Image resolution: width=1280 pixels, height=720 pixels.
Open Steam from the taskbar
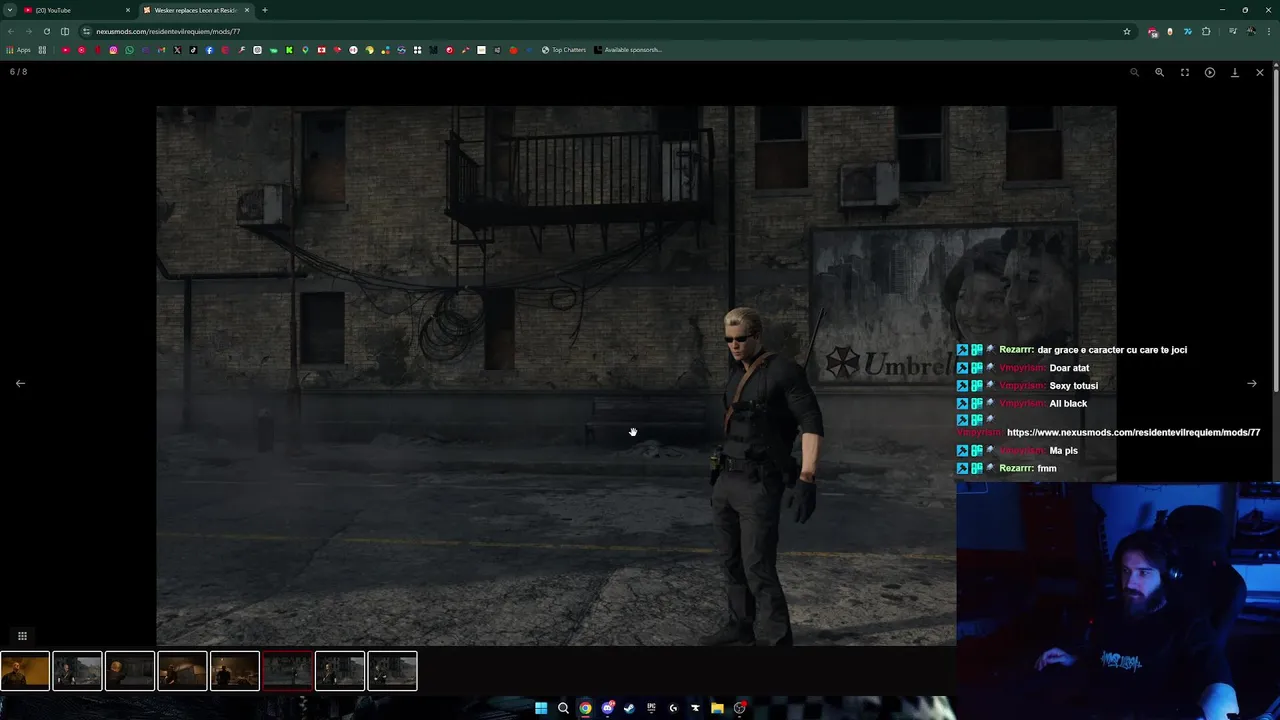pyautogui.click(x=629, y=708)
